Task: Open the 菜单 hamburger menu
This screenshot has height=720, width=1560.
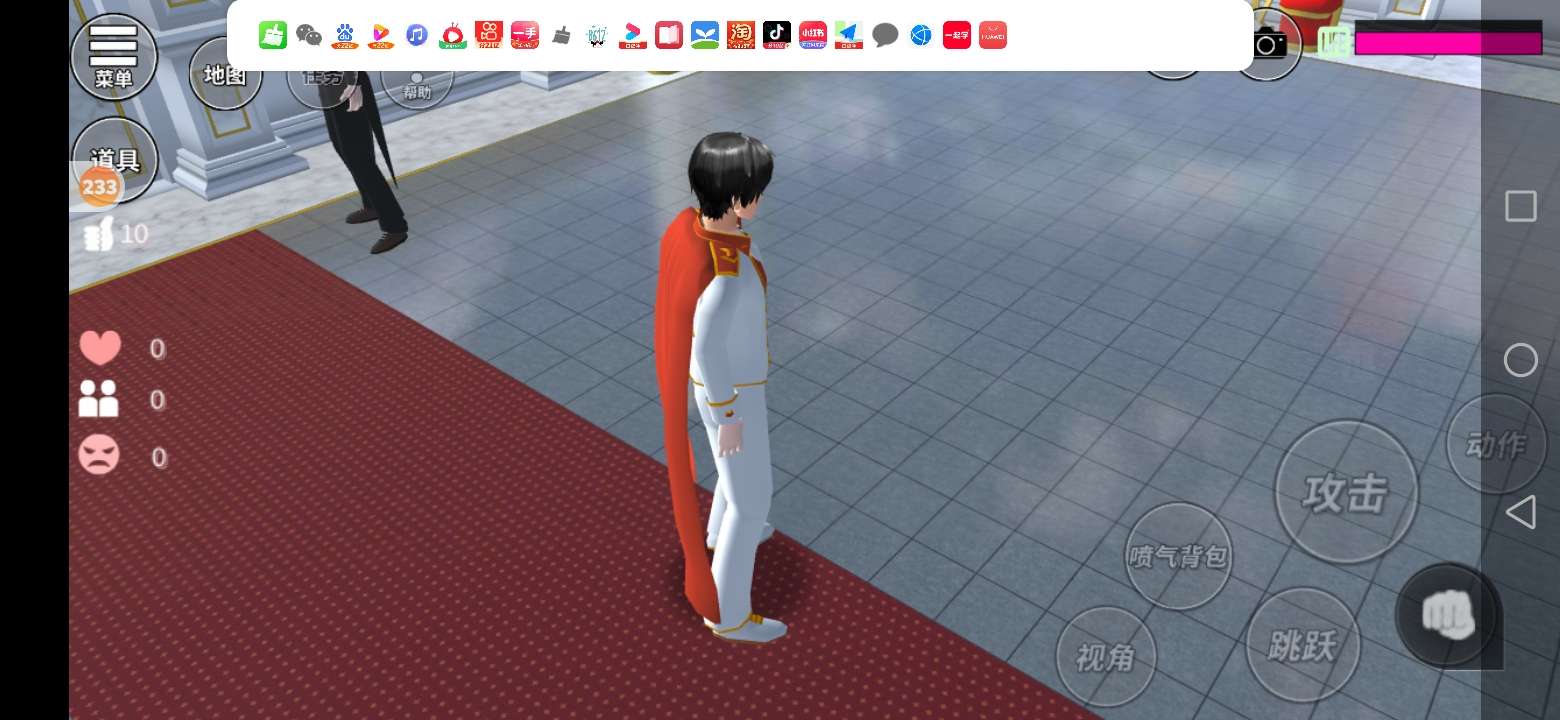Action: (x=114, y=56)
